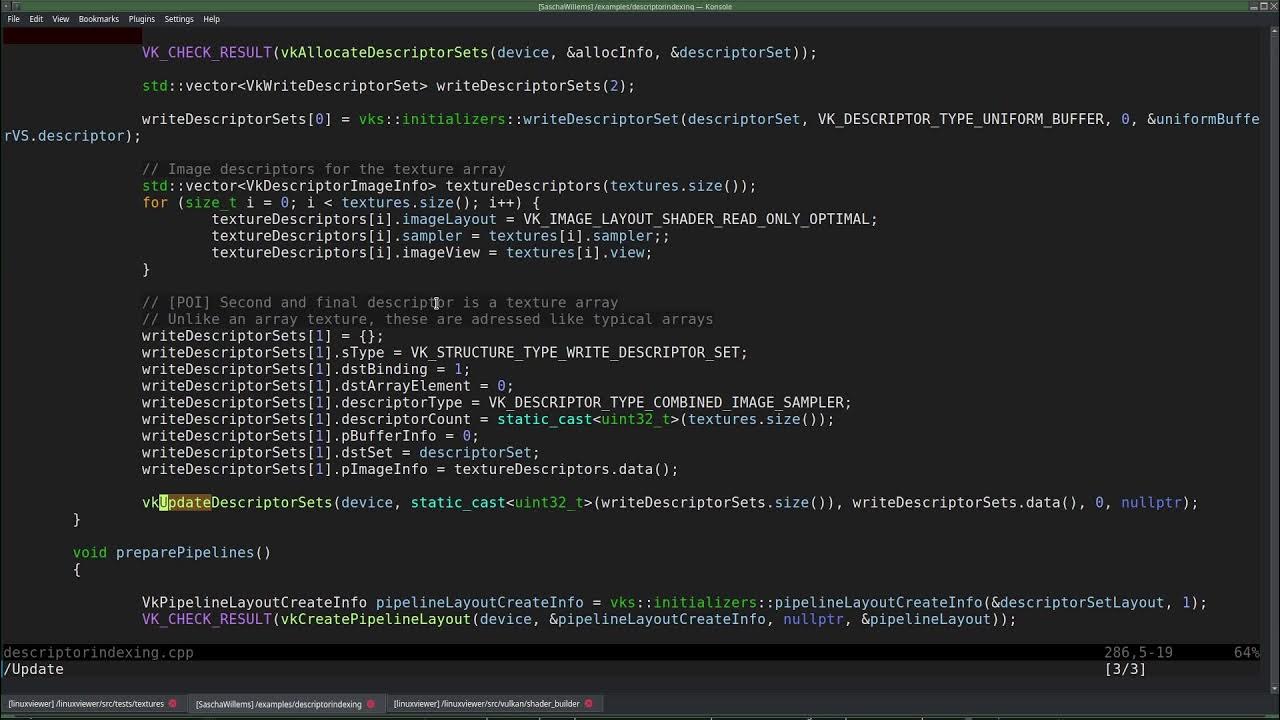Open the Settings menu

[179, 19]
